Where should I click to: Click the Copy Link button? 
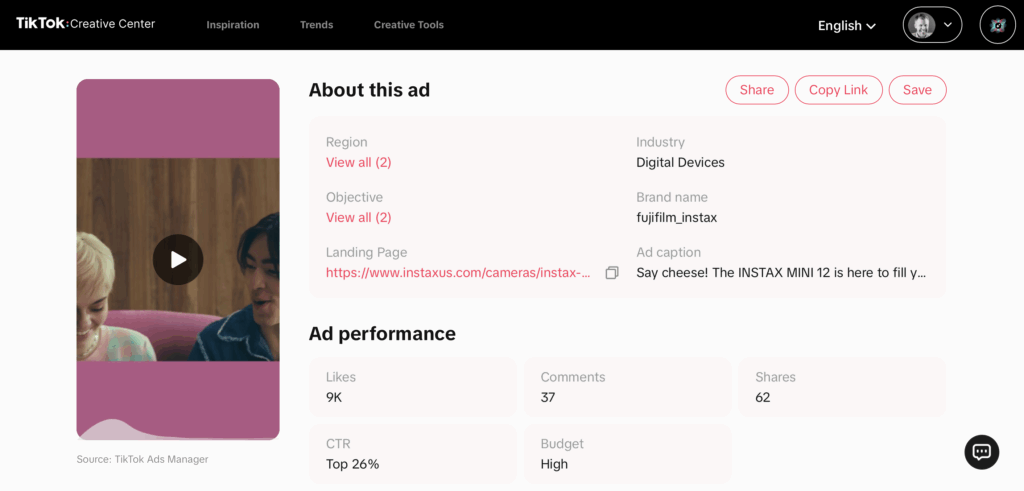pos(839,90)
